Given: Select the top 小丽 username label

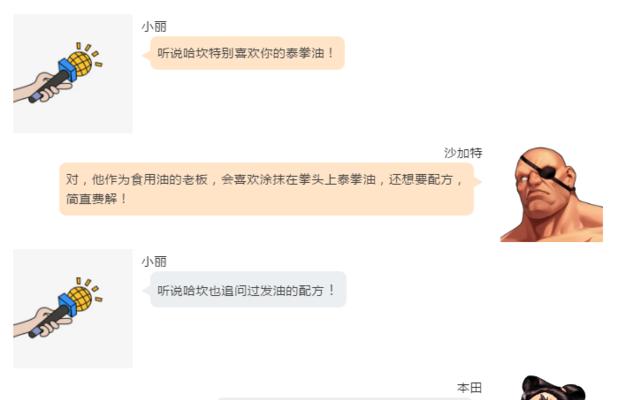Looking at the screenshot, I should [x=154, y=27].
